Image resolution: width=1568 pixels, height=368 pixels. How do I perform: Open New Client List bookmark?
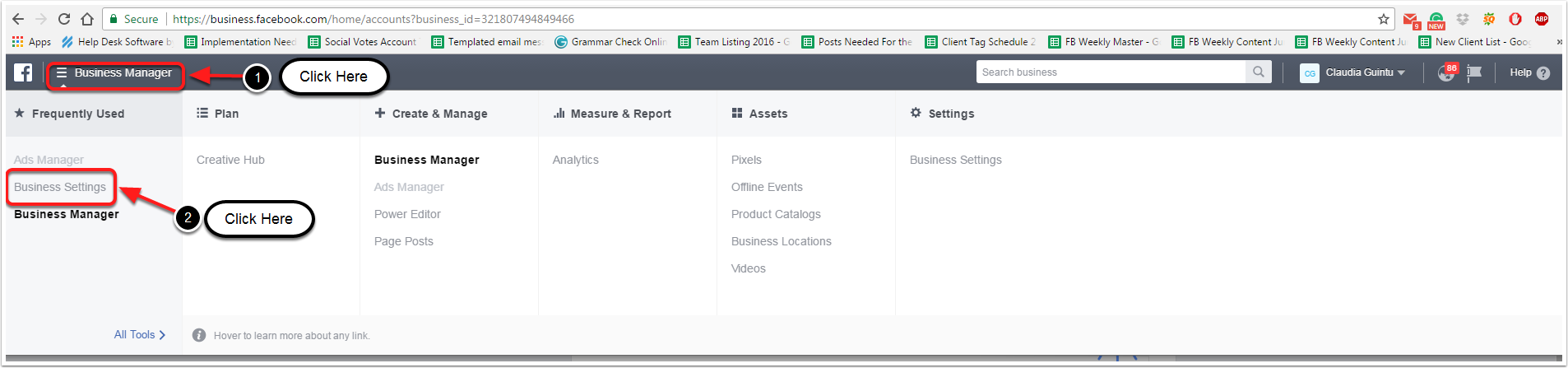pos(1474,42)
